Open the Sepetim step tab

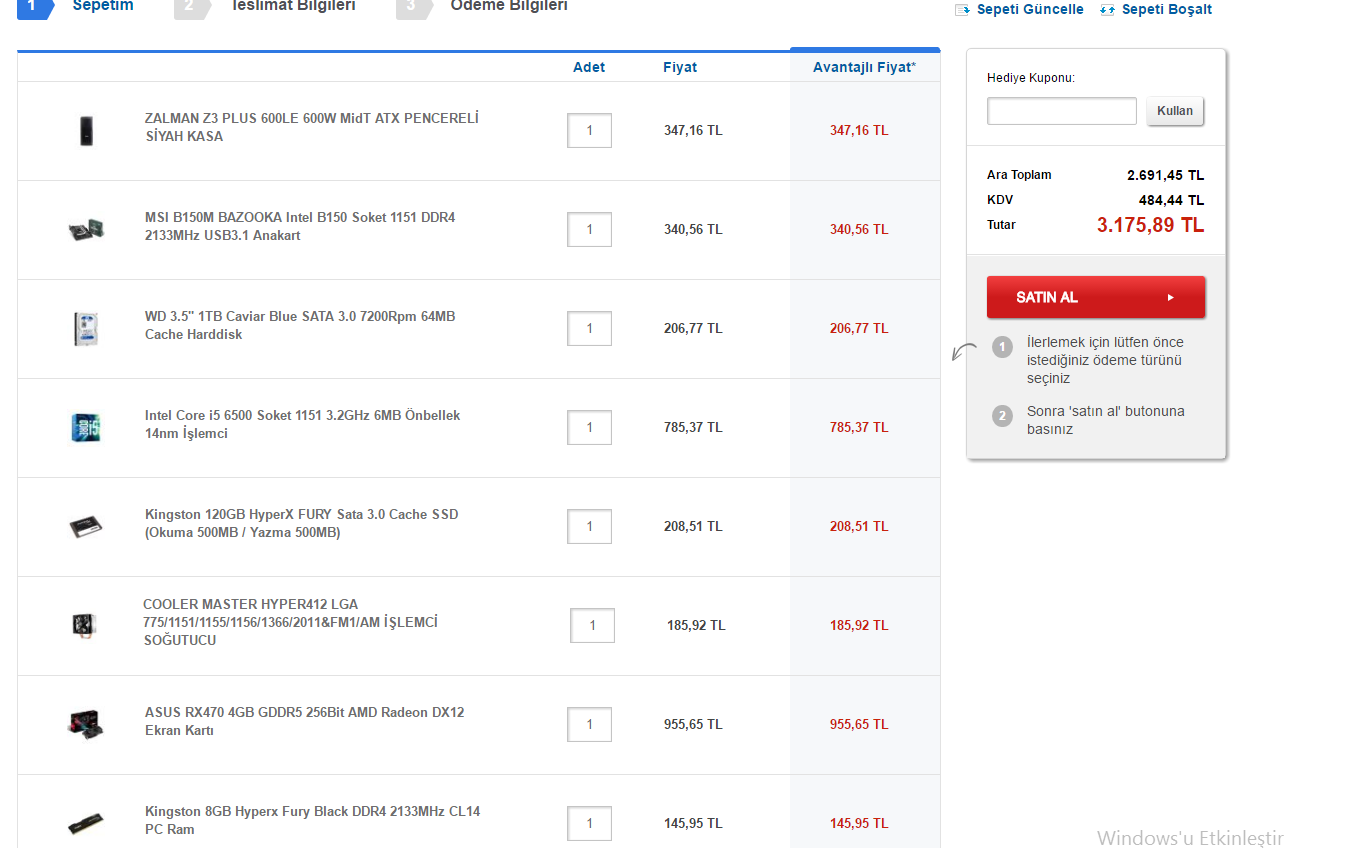(x=102, y=6)
